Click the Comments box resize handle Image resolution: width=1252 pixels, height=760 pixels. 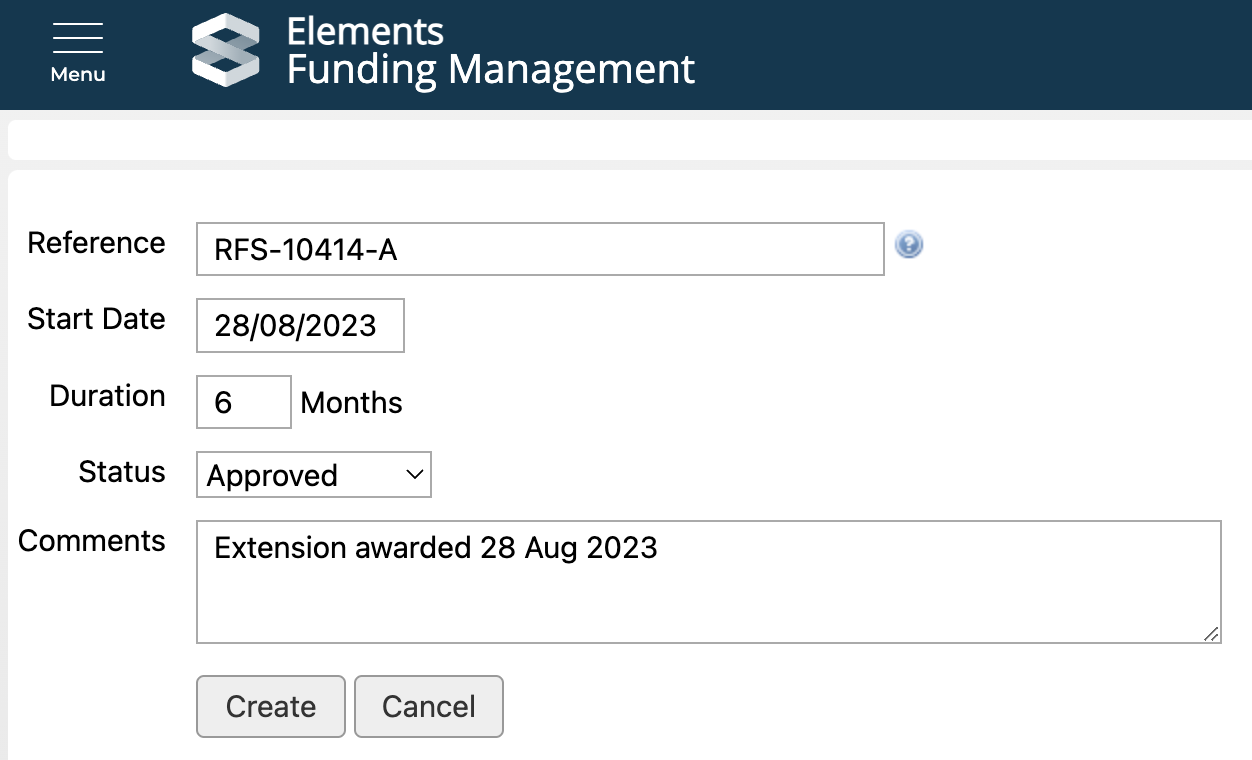1211,633
